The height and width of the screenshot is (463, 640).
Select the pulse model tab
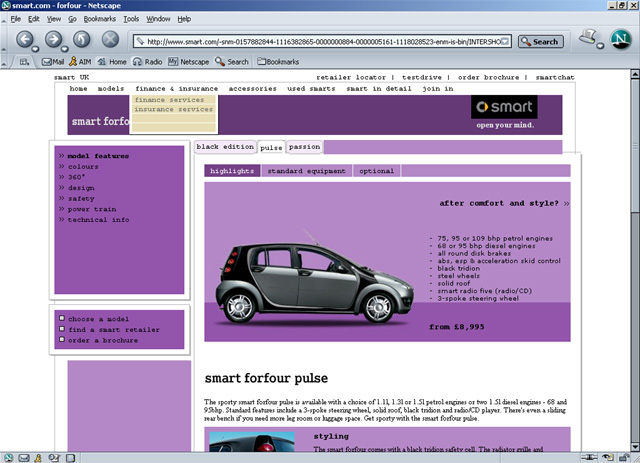271,147
